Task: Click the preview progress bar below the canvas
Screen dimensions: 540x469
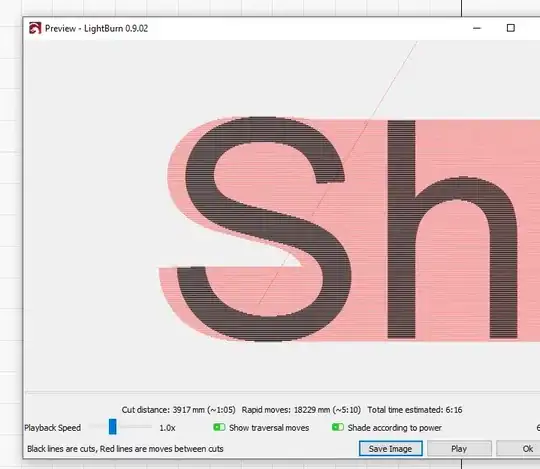Action: [x=282, y=392]
